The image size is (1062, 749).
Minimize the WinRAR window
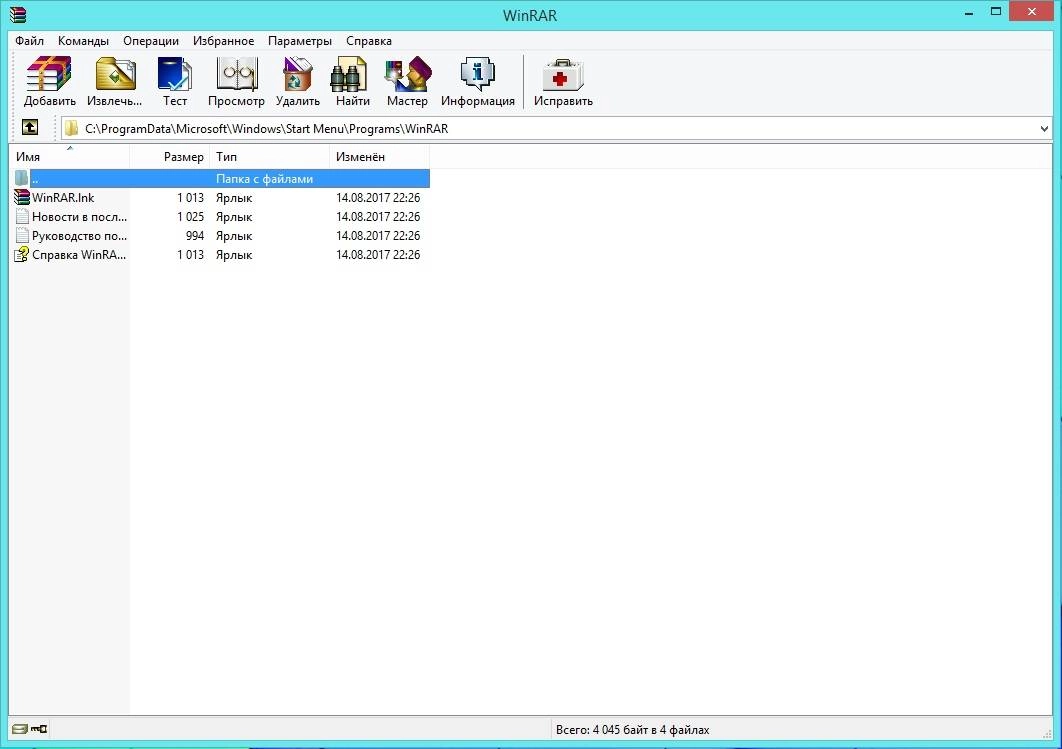click(x=969, y=12)
